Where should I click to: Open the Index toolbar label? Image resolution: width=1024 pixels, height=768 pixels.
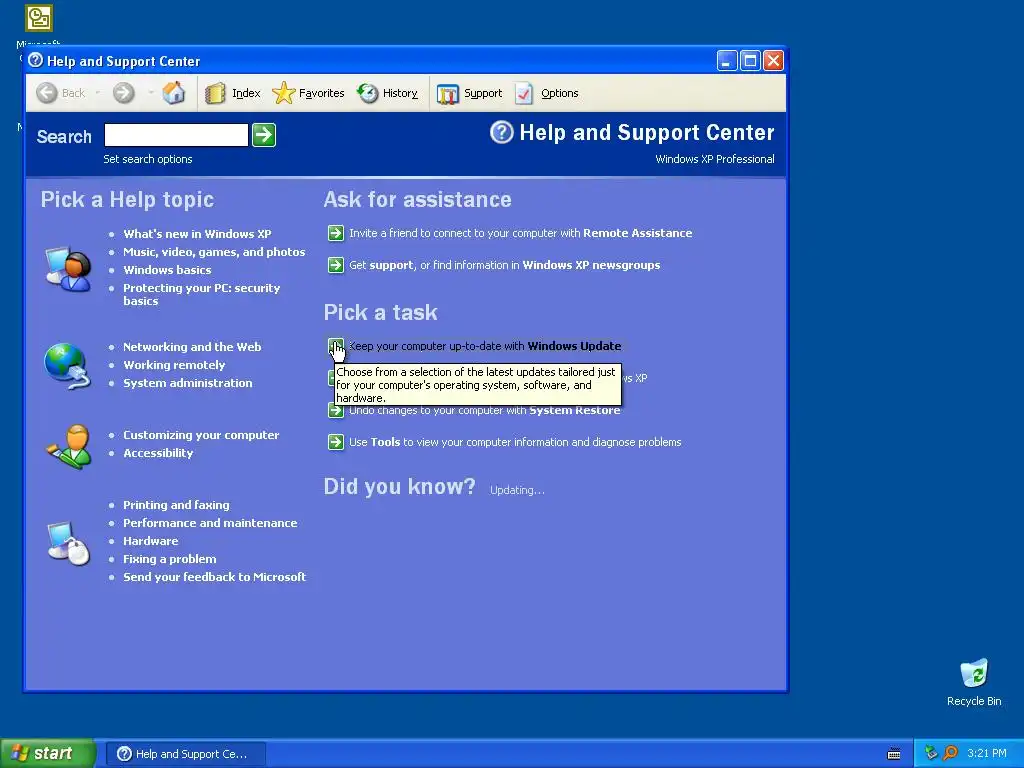click(x=246, y=93)
